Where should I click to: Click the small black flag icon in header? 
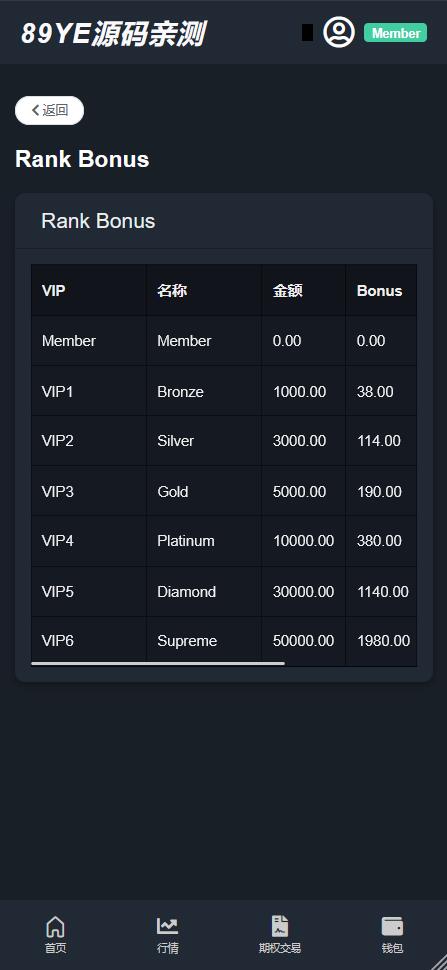307,32
